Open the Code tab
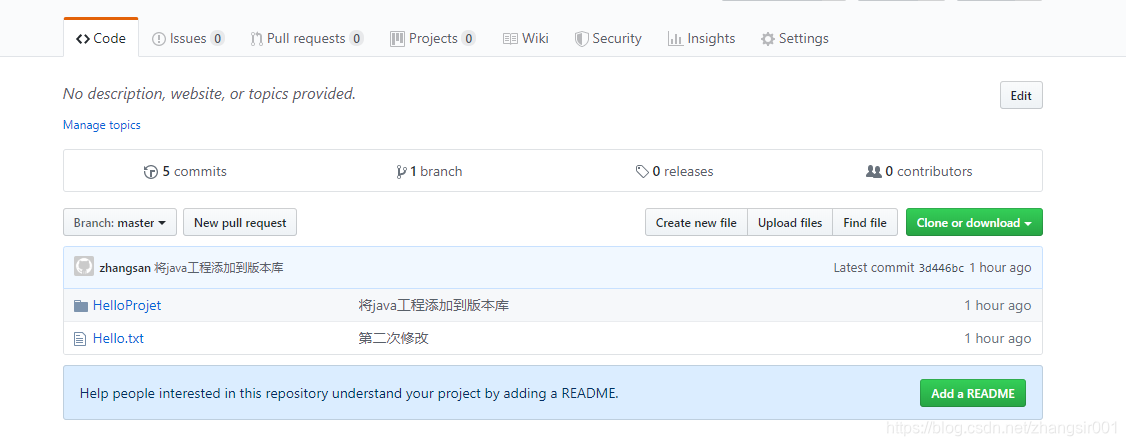This screenshot has height=446, width=1126. coord(101,38)
